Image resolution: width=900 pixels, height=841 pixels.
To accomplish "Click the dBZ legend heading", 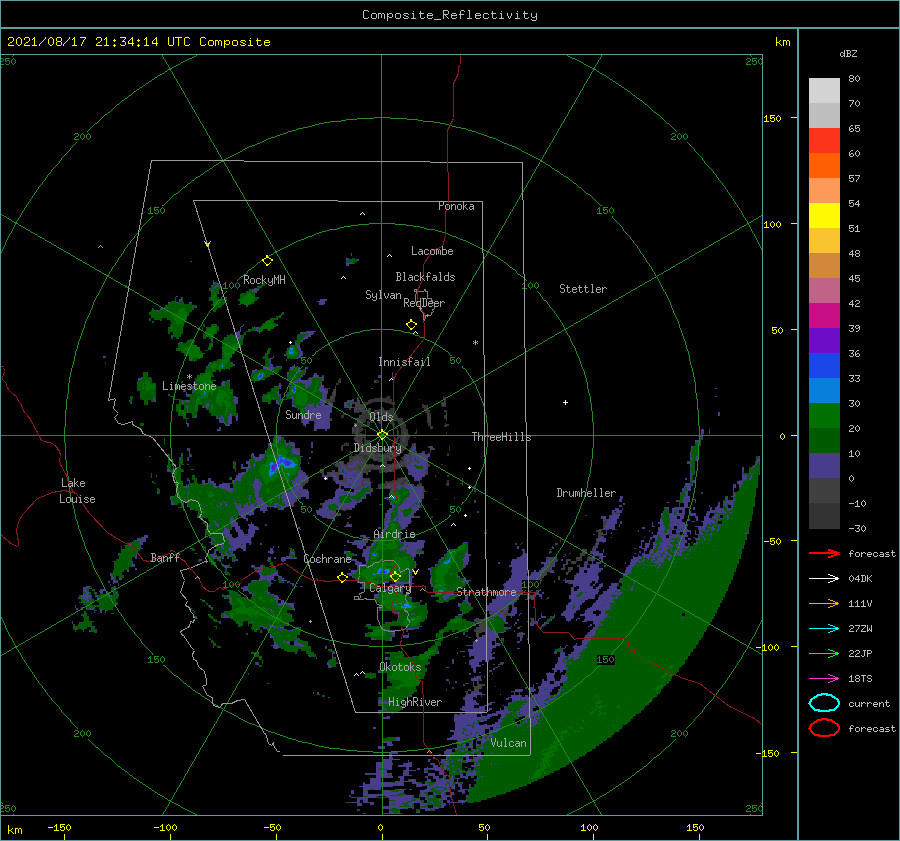I will 848,53.
